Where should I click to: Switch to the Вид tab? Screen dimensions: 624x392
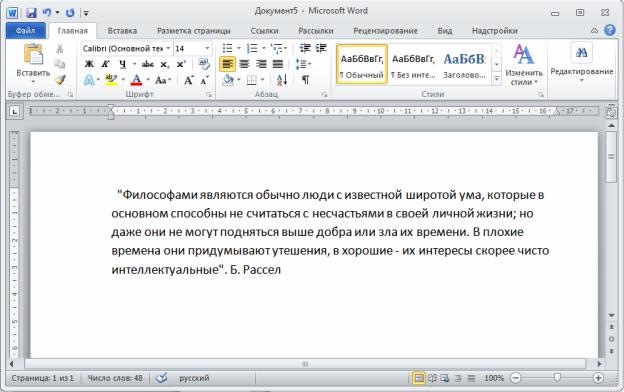pos(445,31)
